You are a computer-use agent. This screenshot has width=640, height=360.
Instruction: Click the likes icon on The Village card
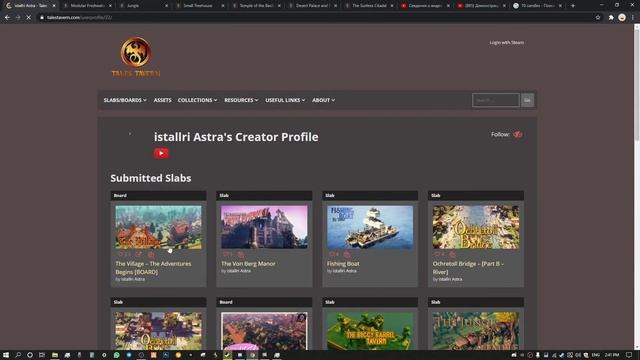click(x=121, y=254)
